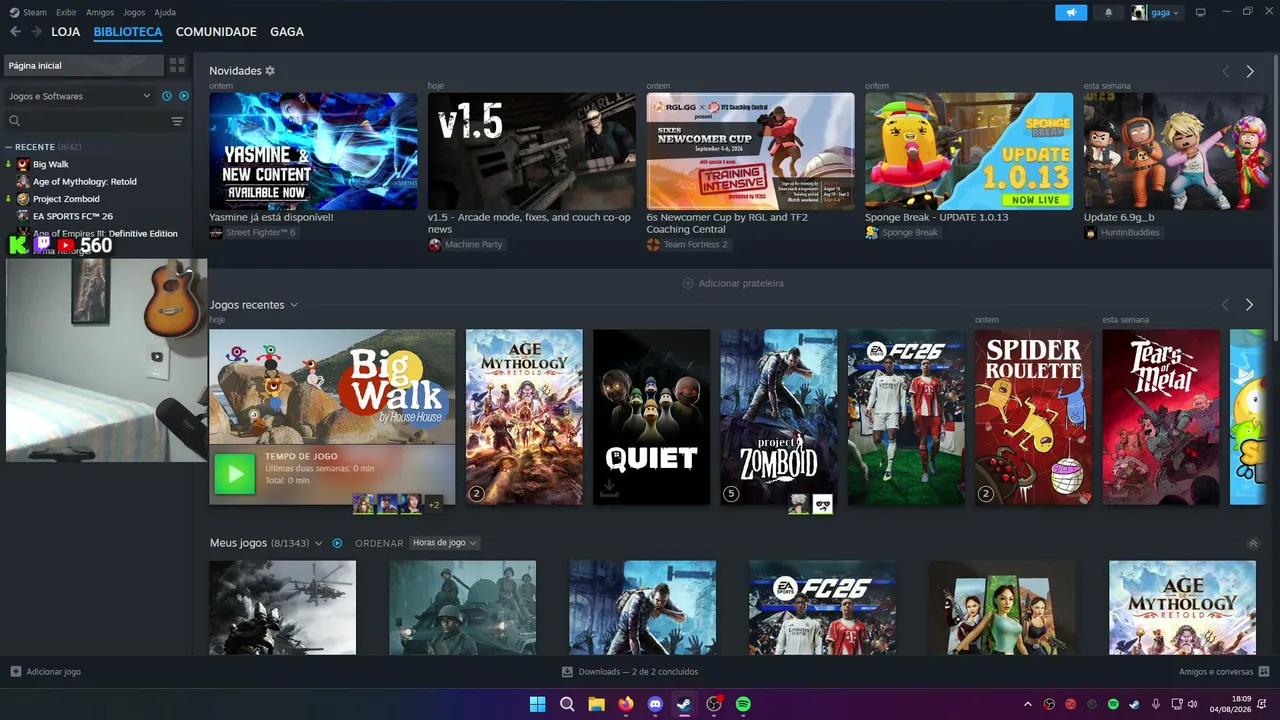Click Adicionar prateleira button
Image resolution: width=1280 pixels, height=720 pixels.
pyautogui.click(x=733, y=284)
